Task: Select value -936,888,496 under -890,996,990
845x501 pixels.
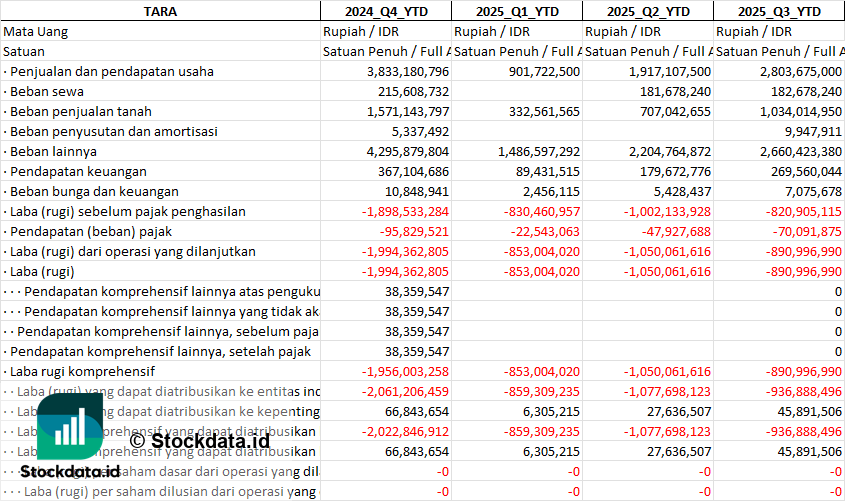Action: (x=804, y=391)
